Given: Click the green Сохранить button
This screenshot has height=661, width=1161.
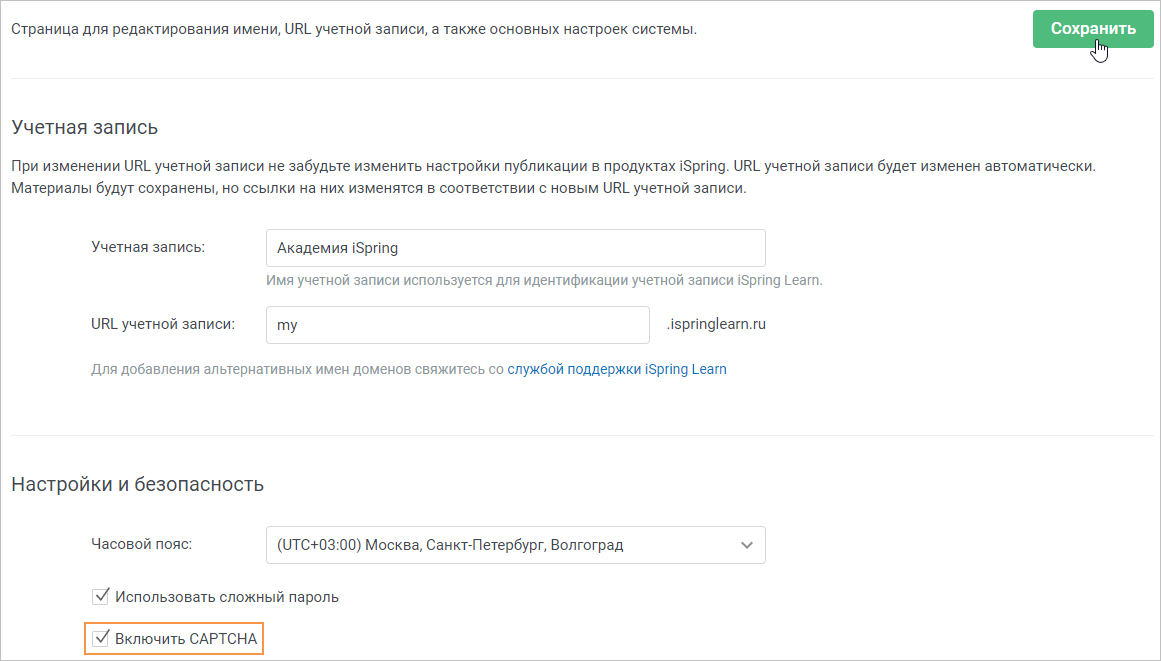Looking at the screenshot, I should pyautogui.click(x=1093, y=29).
